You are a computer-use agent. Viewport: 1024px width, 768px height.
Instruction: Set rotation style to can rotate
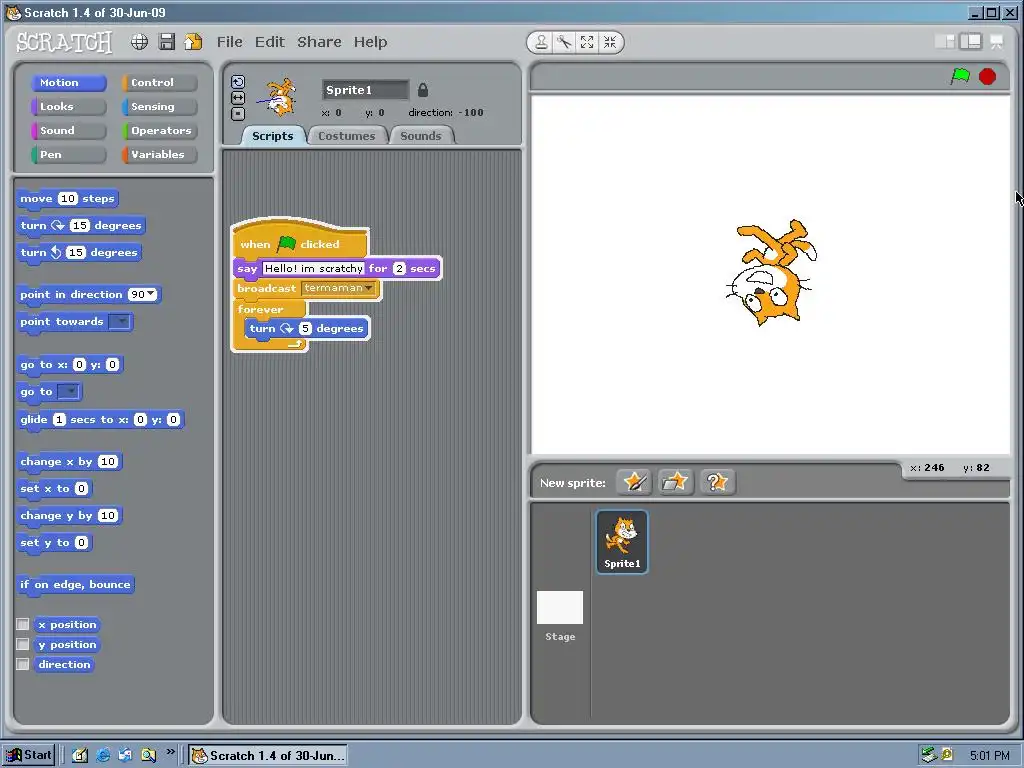tap(238, 82)
